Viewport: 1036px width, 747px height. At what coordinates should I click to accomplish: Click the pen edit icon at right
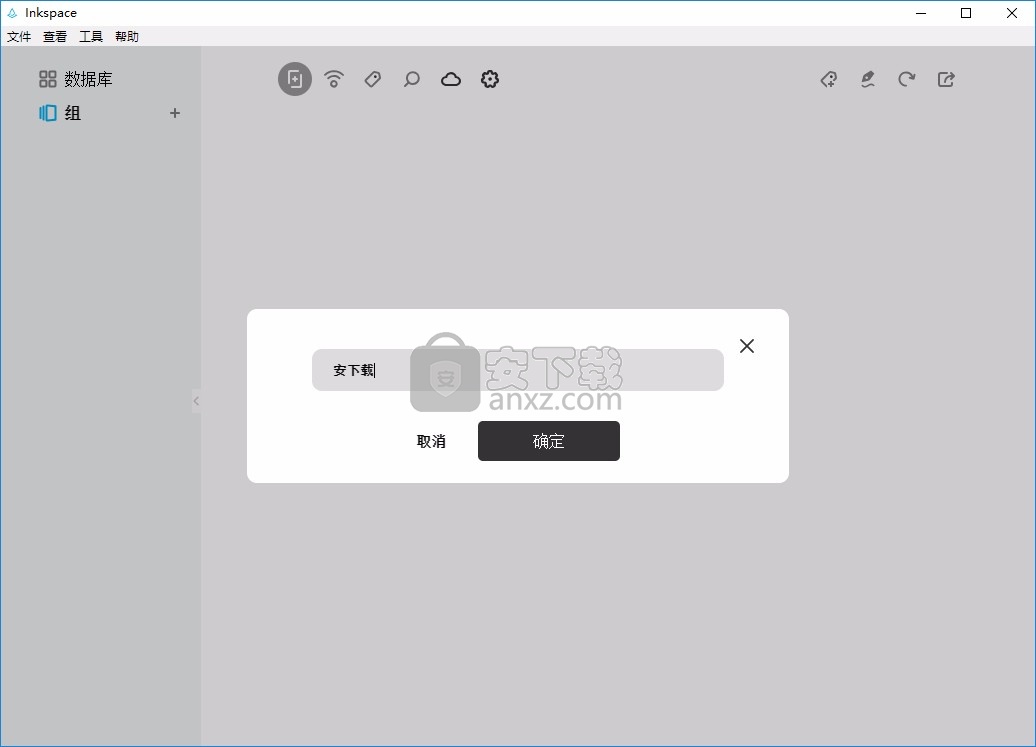coord(868,79)
